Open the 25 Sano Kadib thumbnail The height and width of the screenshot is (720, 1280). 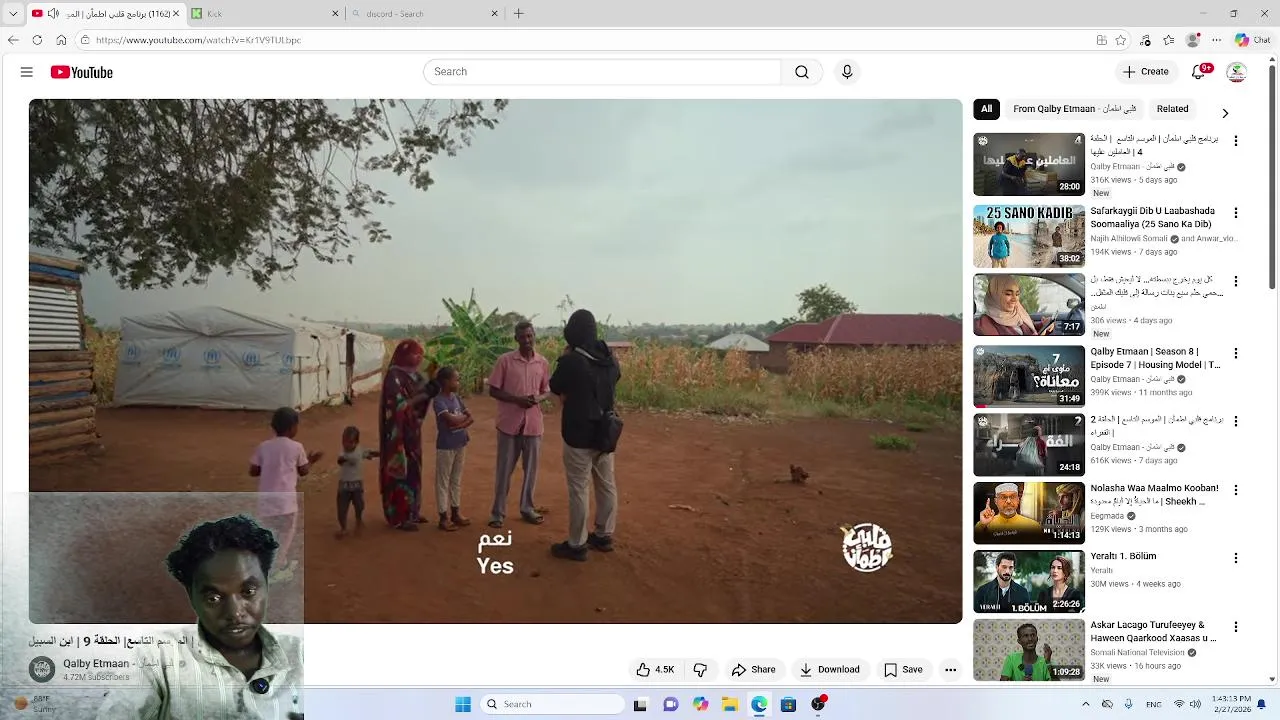(x=1029, y=236)
